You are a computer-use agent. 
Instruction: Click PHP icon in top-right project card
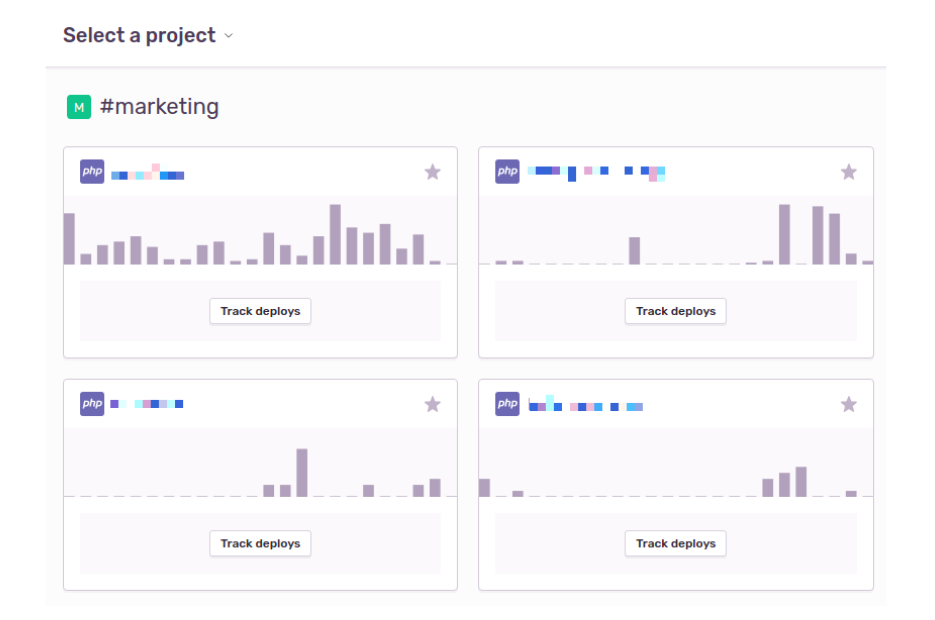click(507, 172)
